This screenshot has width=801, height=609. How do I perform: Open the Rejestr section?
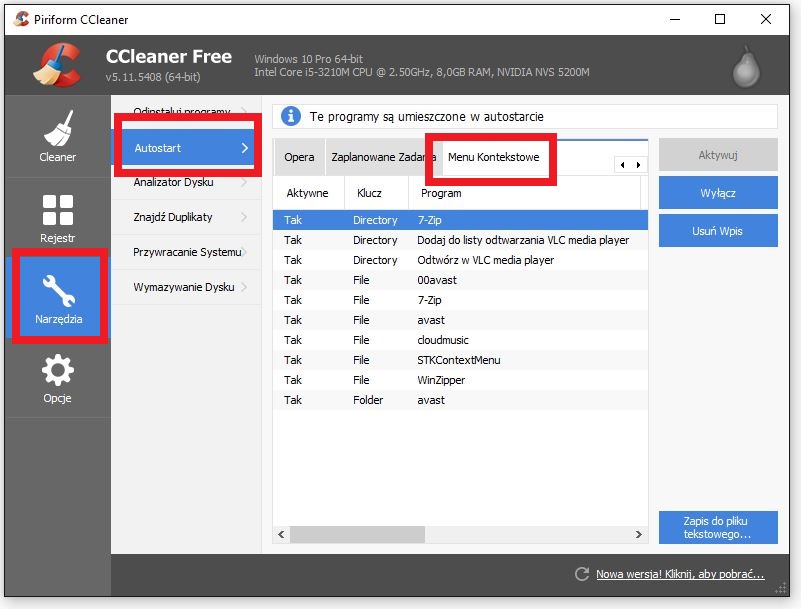pos(58,218)
